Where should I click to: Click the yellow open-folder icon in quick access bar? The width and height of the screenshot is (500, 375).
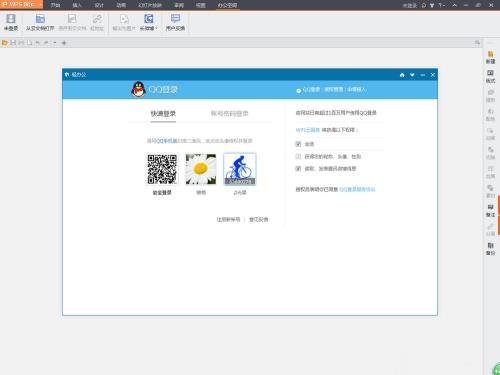(5, 43)
